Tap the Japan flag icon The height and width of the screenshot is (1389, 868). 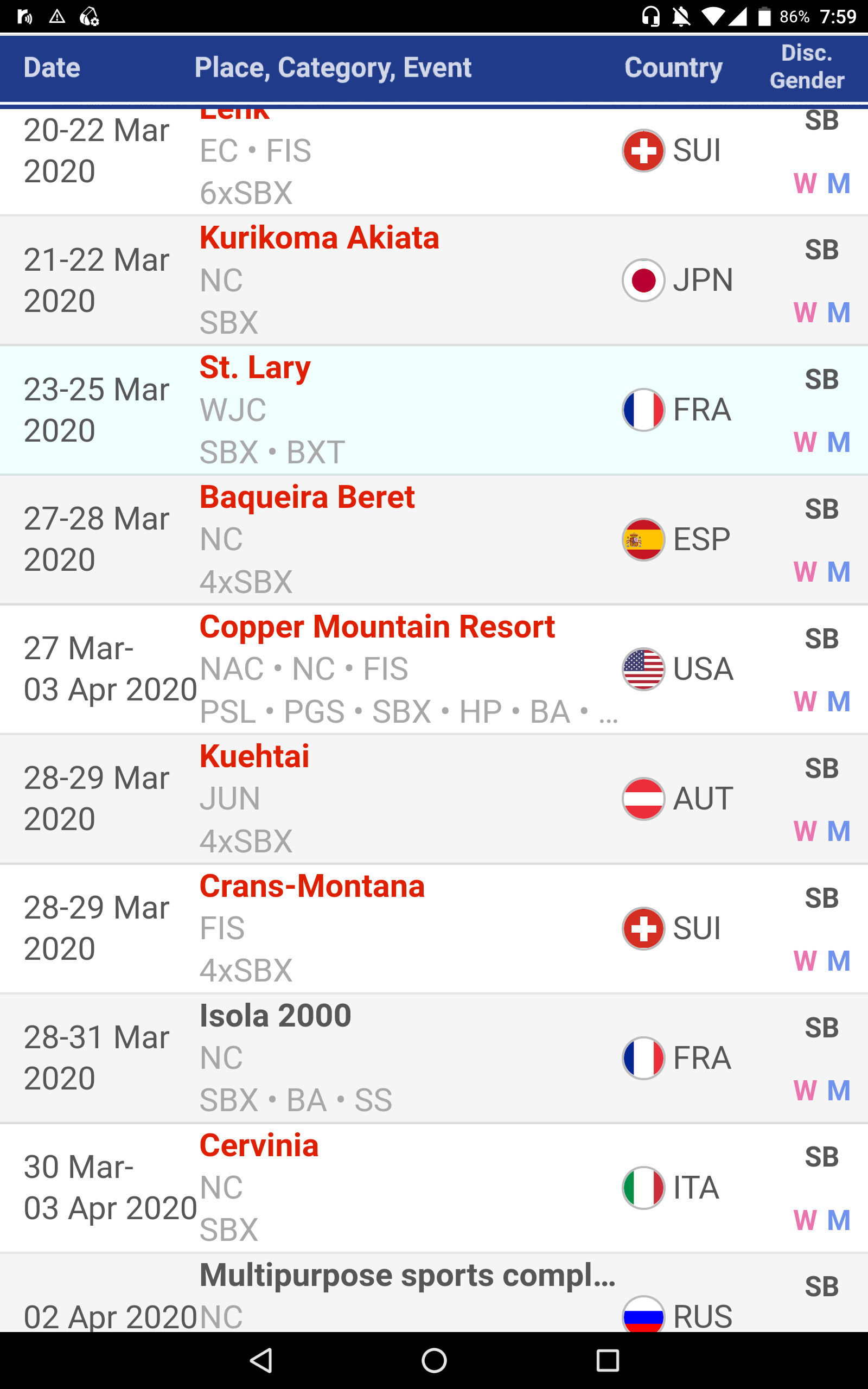643,280
